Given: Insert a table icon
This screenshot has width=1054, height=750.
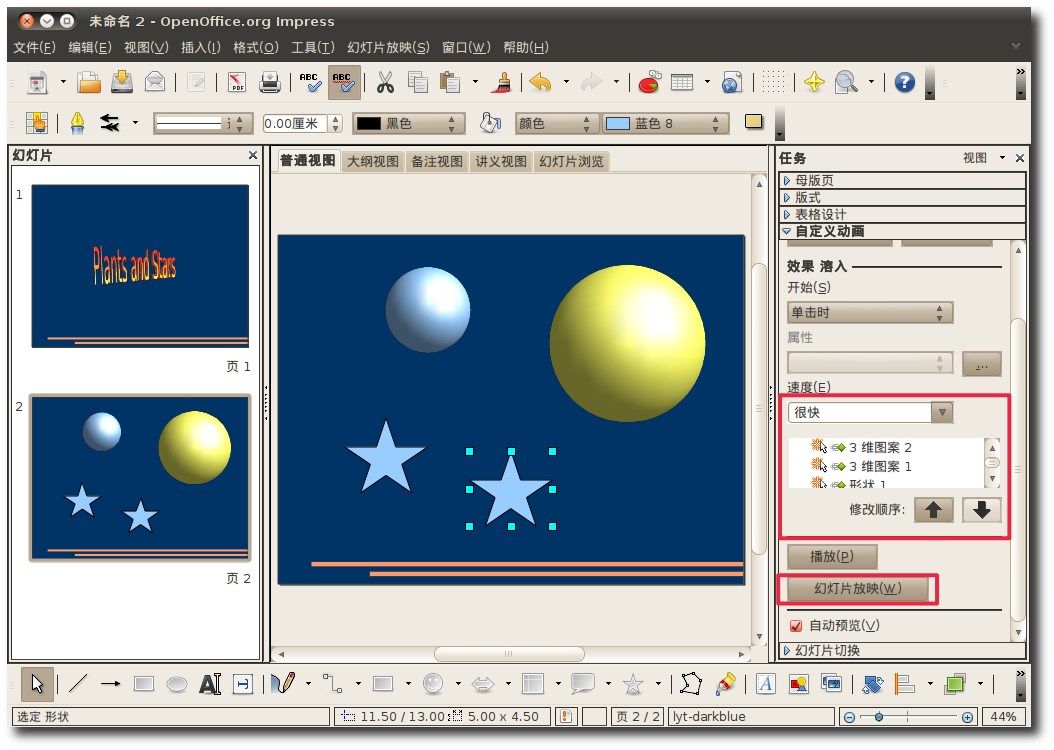Looking at the screenshot, I should (682, 83).
